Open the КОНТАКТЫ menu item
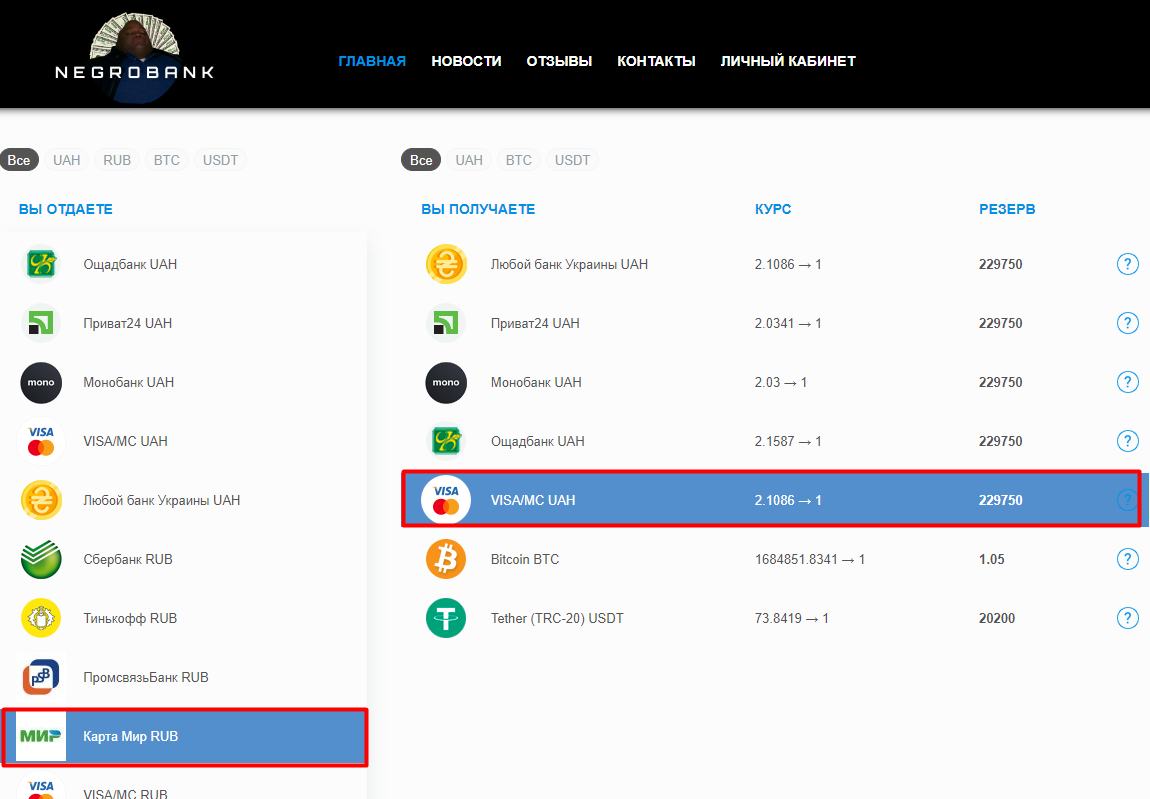Screen dimensions: 1150x799 656,61
